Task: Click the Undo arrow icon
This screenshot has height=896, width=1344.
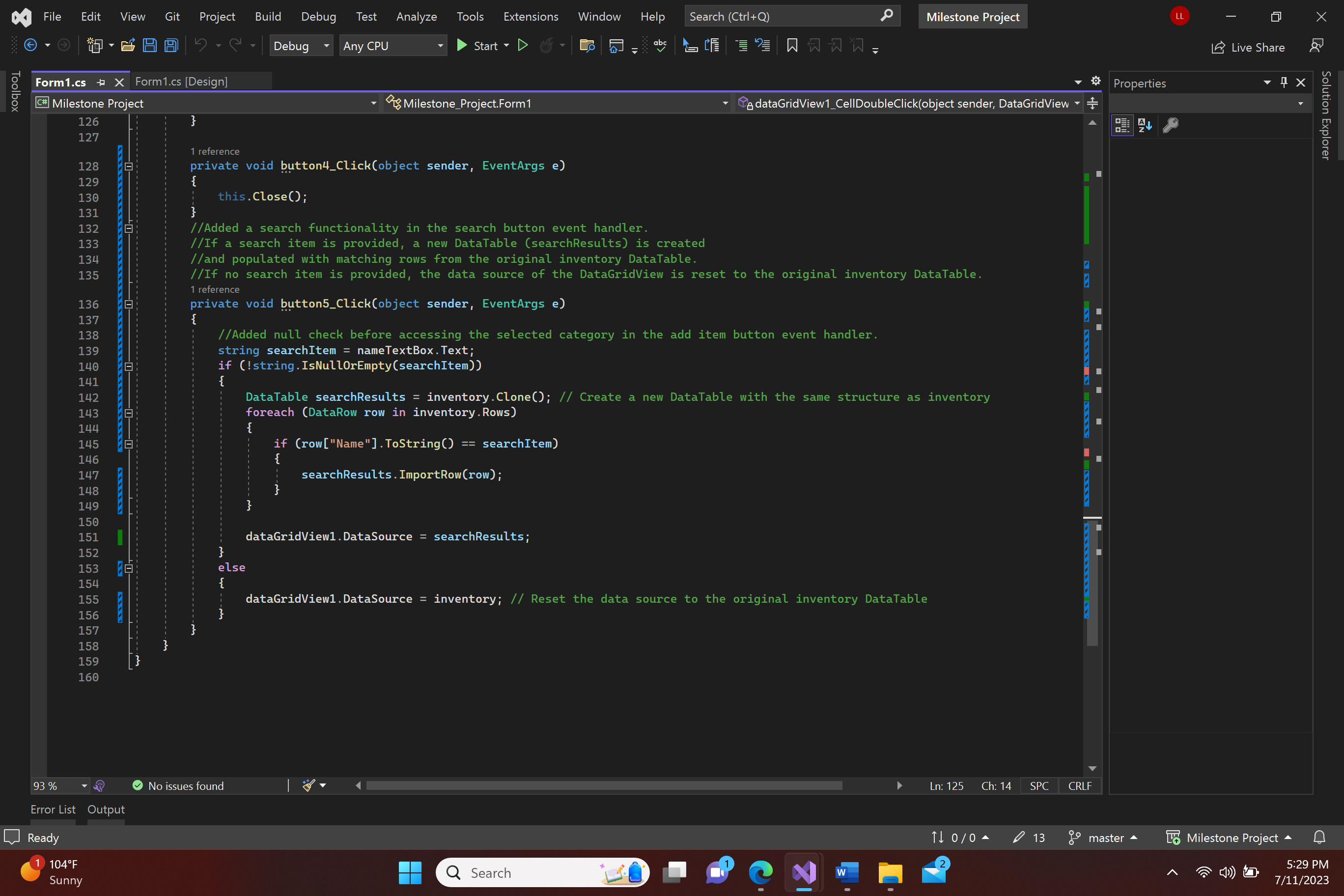Action: 200,46
